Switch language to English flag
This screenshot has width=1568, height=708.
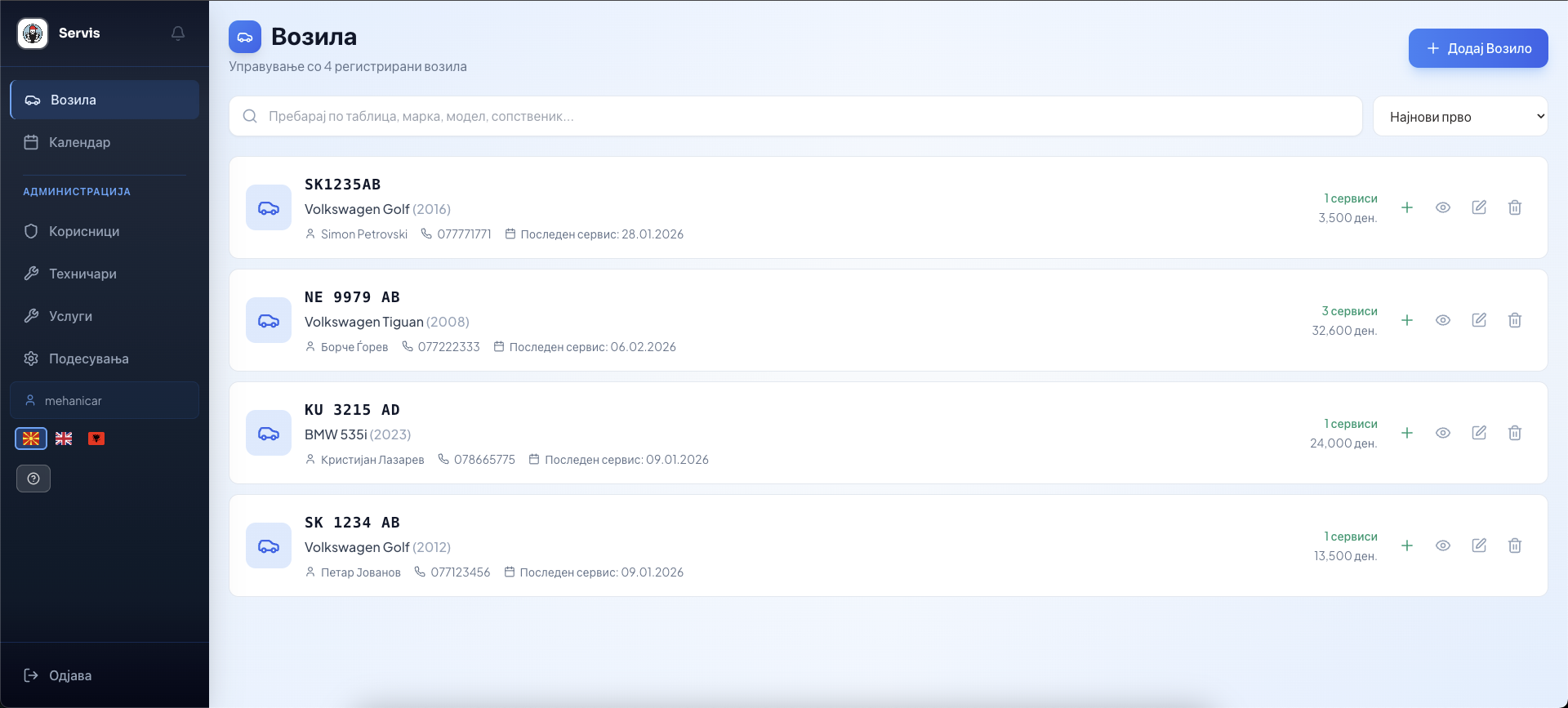64,439
